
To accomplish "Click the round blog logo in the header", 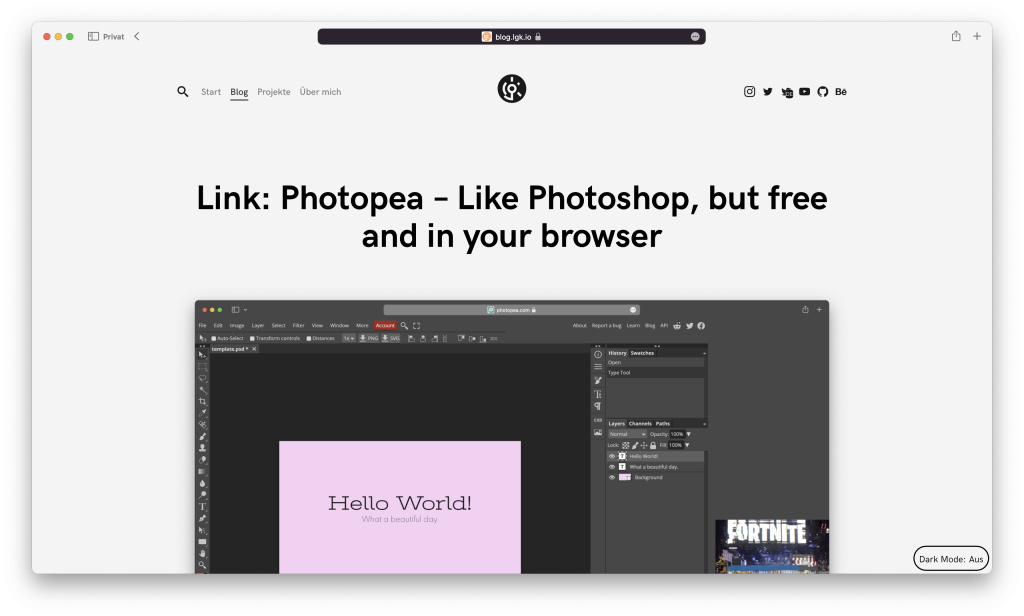I will pyautogui.click(x=512, y=89).
